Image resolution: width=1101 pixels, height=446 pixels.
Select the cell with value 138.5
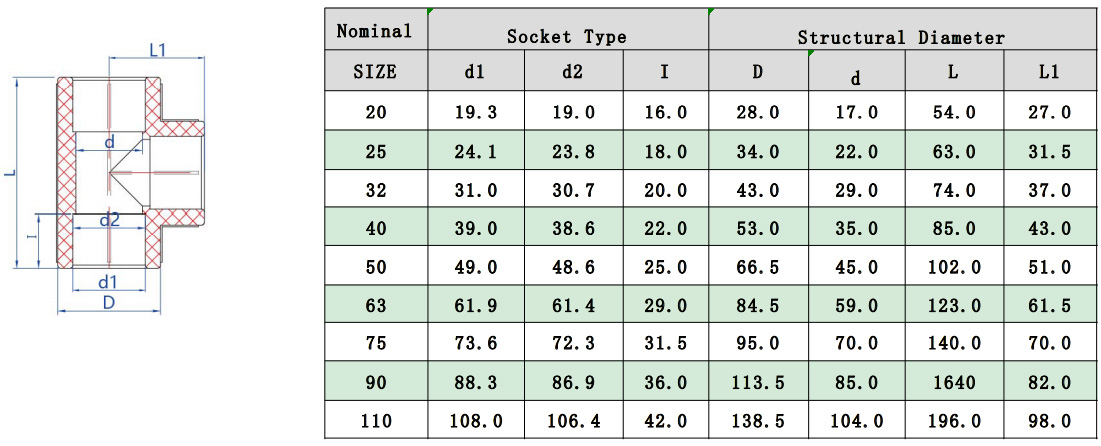pyautogui.click(x=758, y=421)
